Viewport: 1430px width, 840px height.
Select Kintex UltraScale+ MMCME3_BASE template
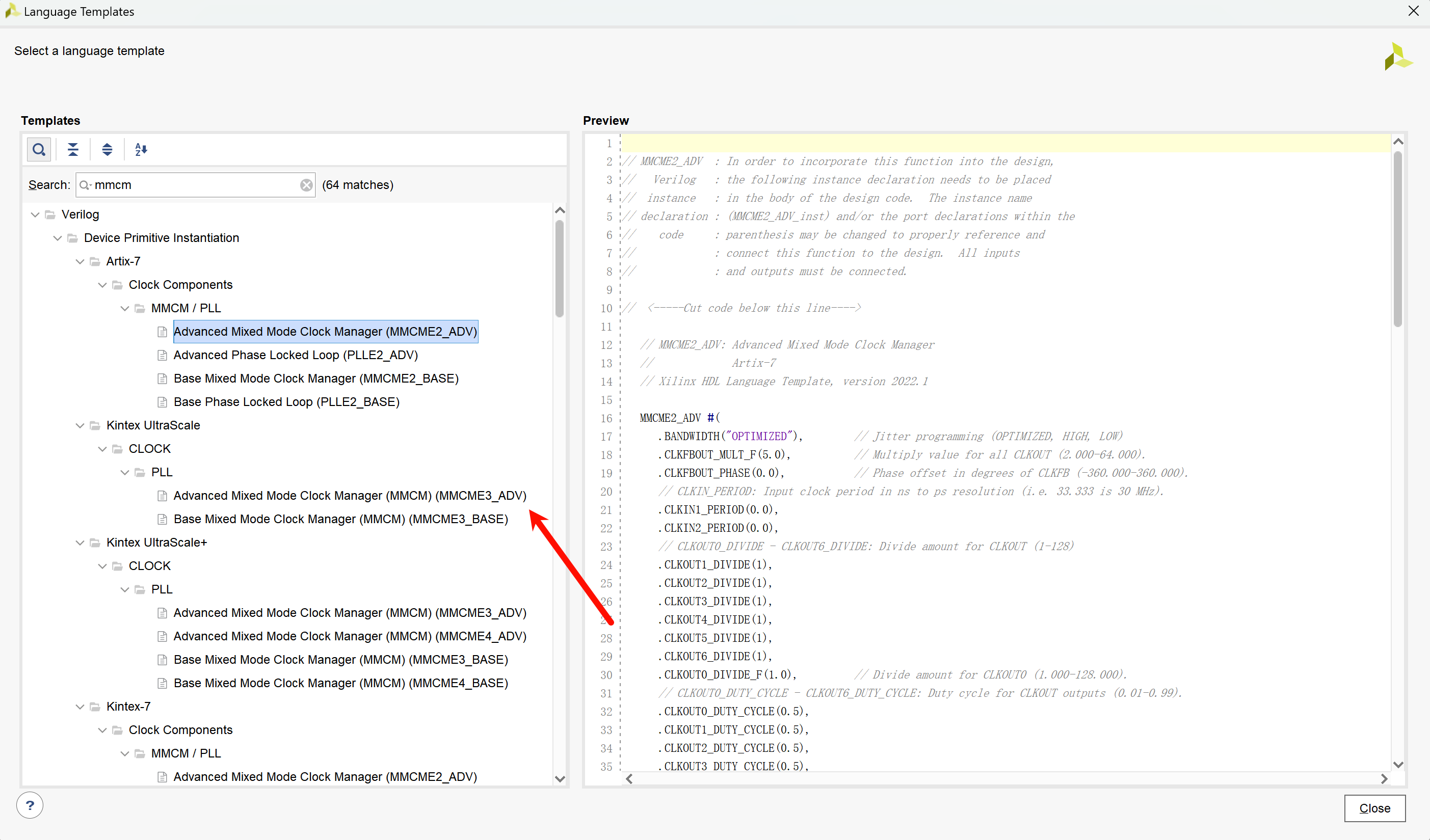[x=340, y=660]
